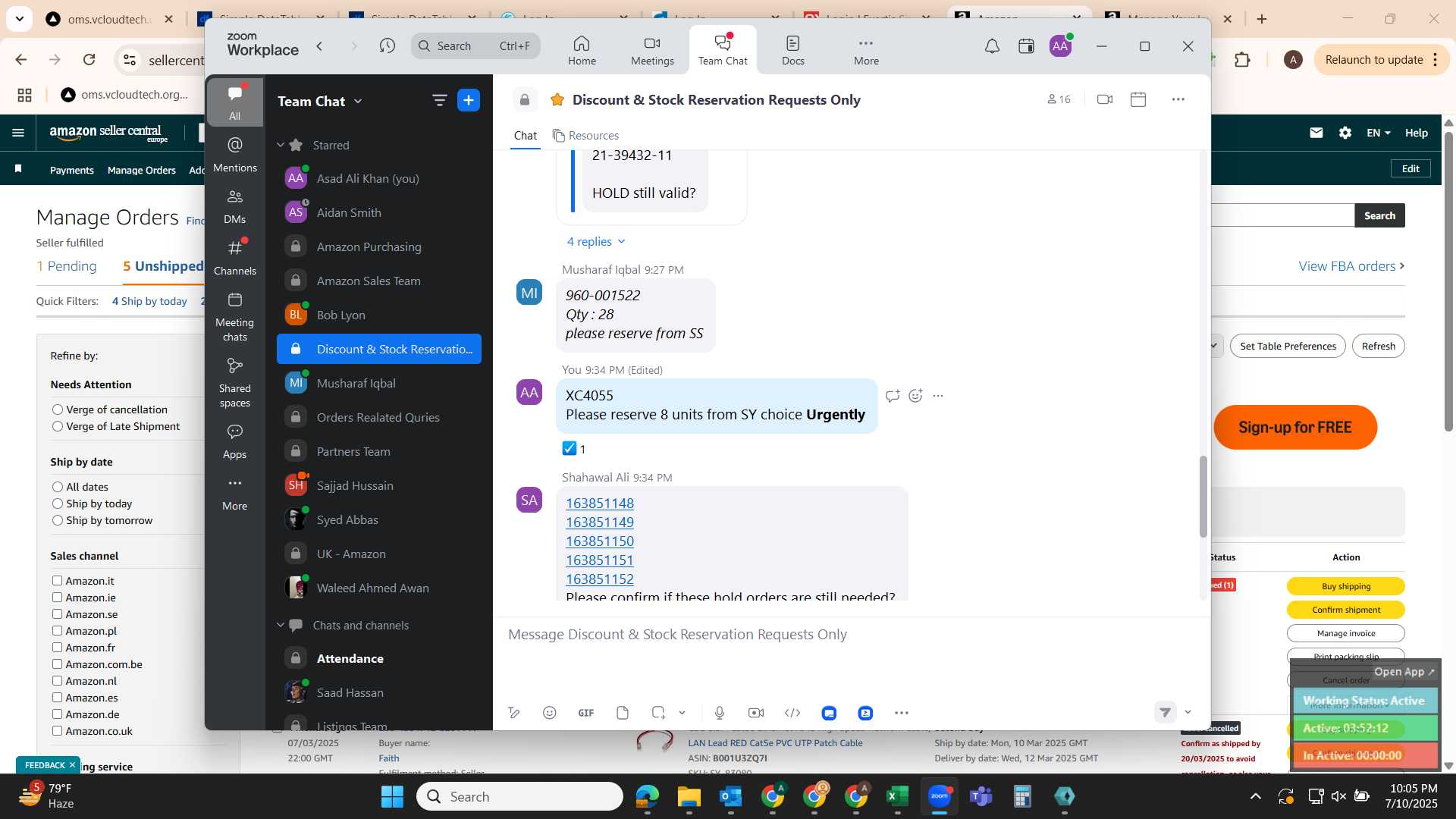Expand the Team Chat dropdown
Viewport: 1456px width, 819px height.
(358, 101)
